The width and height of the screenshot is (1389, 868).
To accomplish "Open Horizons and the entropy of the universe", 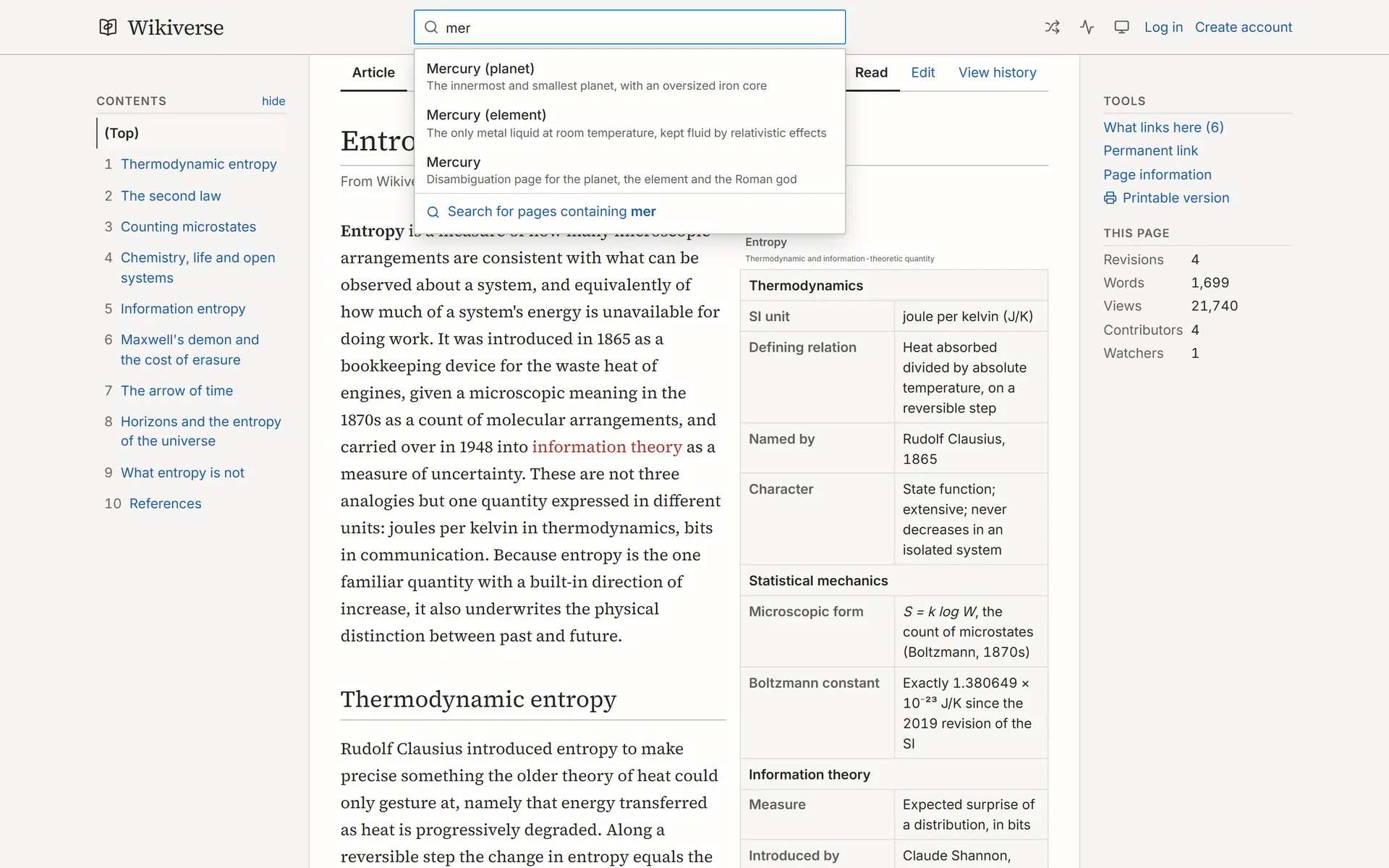I will point(200,431).
